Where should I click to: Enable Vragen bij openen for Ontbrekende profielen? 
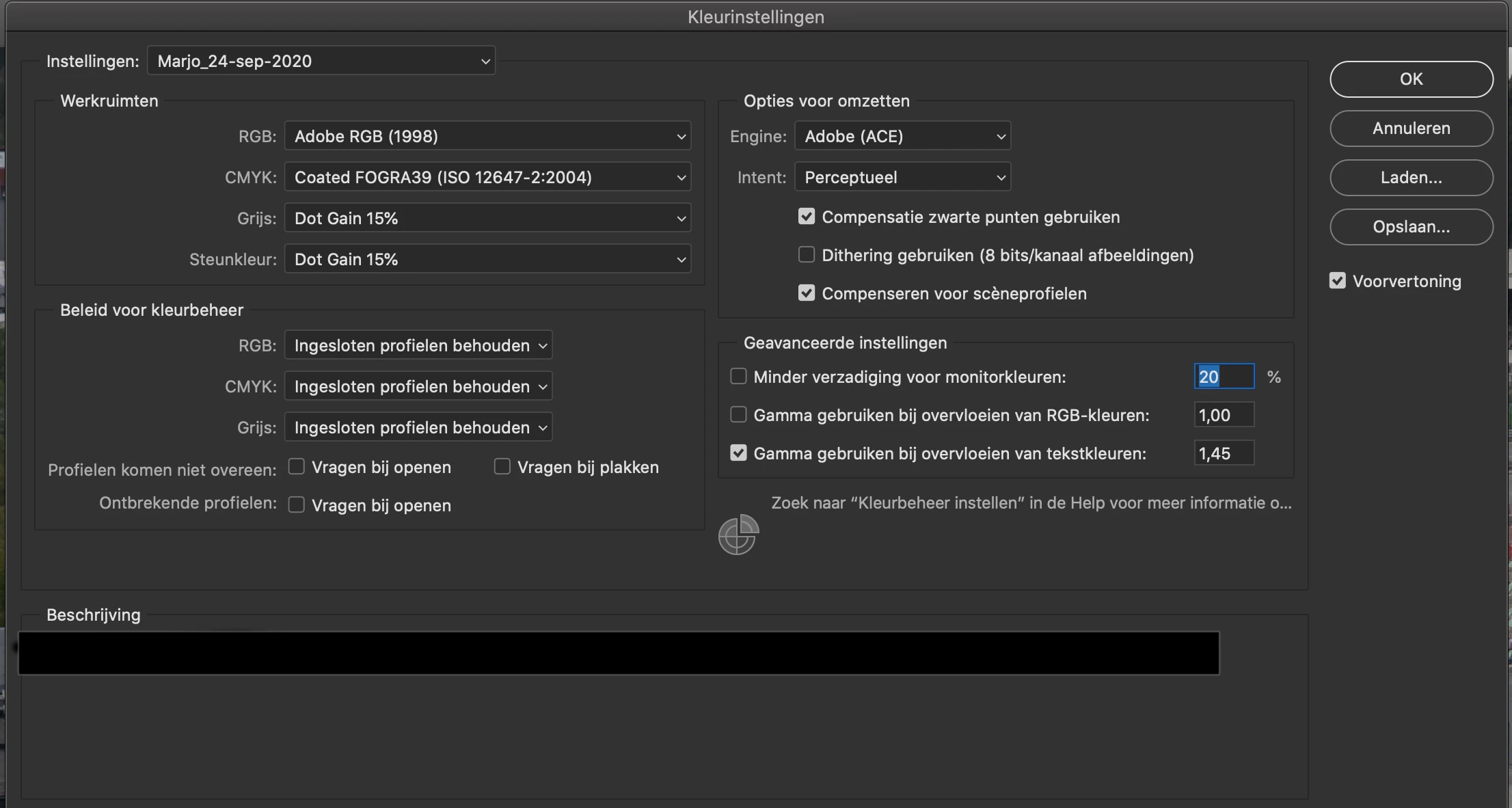tap(296, 505)
